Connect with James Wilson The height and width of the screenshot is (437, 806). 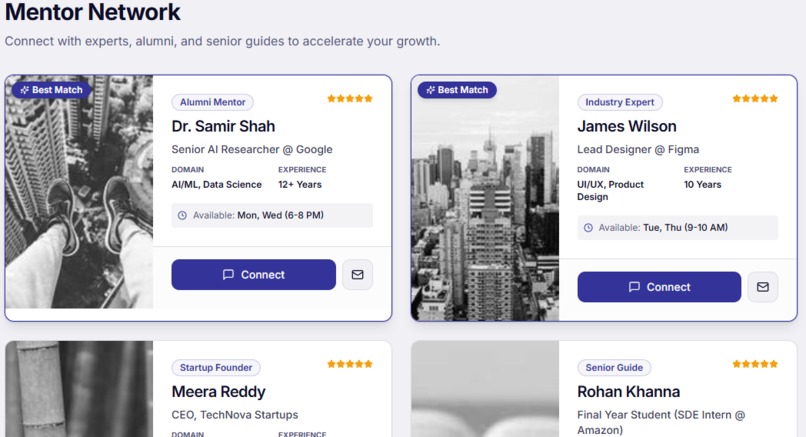[x=659, y=287]
